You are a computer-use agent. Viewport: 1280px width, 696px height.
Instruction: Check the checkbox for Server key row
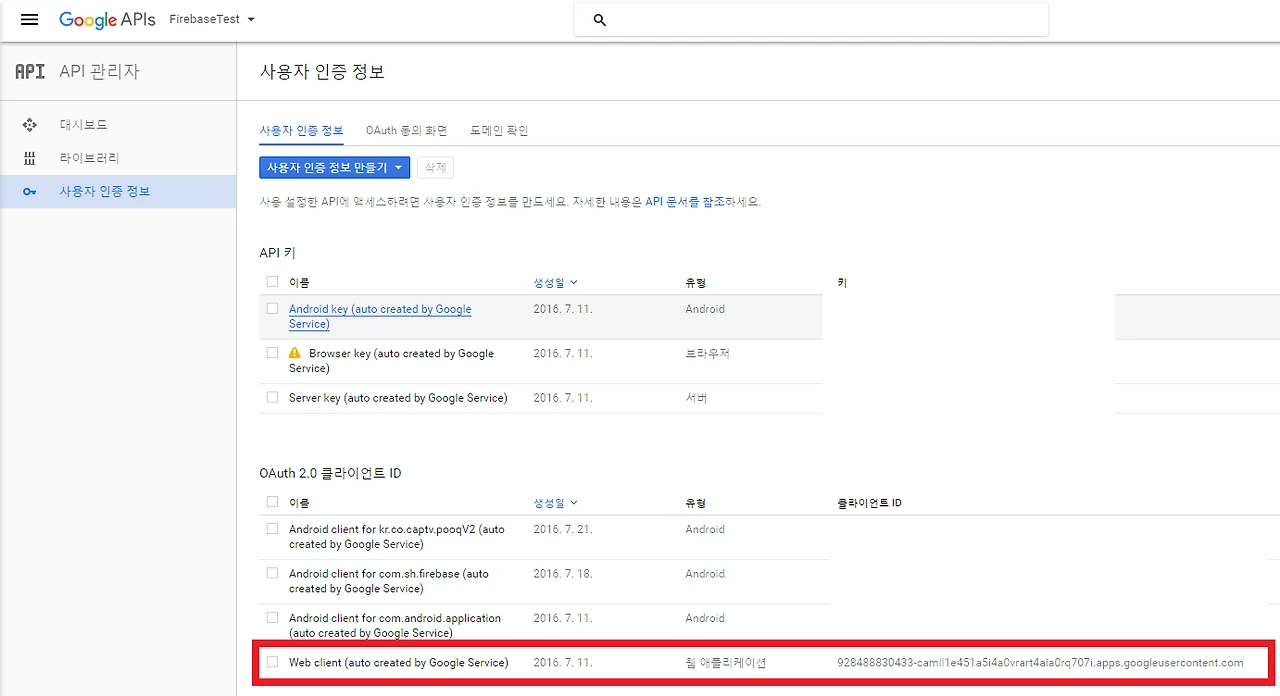tap(272, 397)
